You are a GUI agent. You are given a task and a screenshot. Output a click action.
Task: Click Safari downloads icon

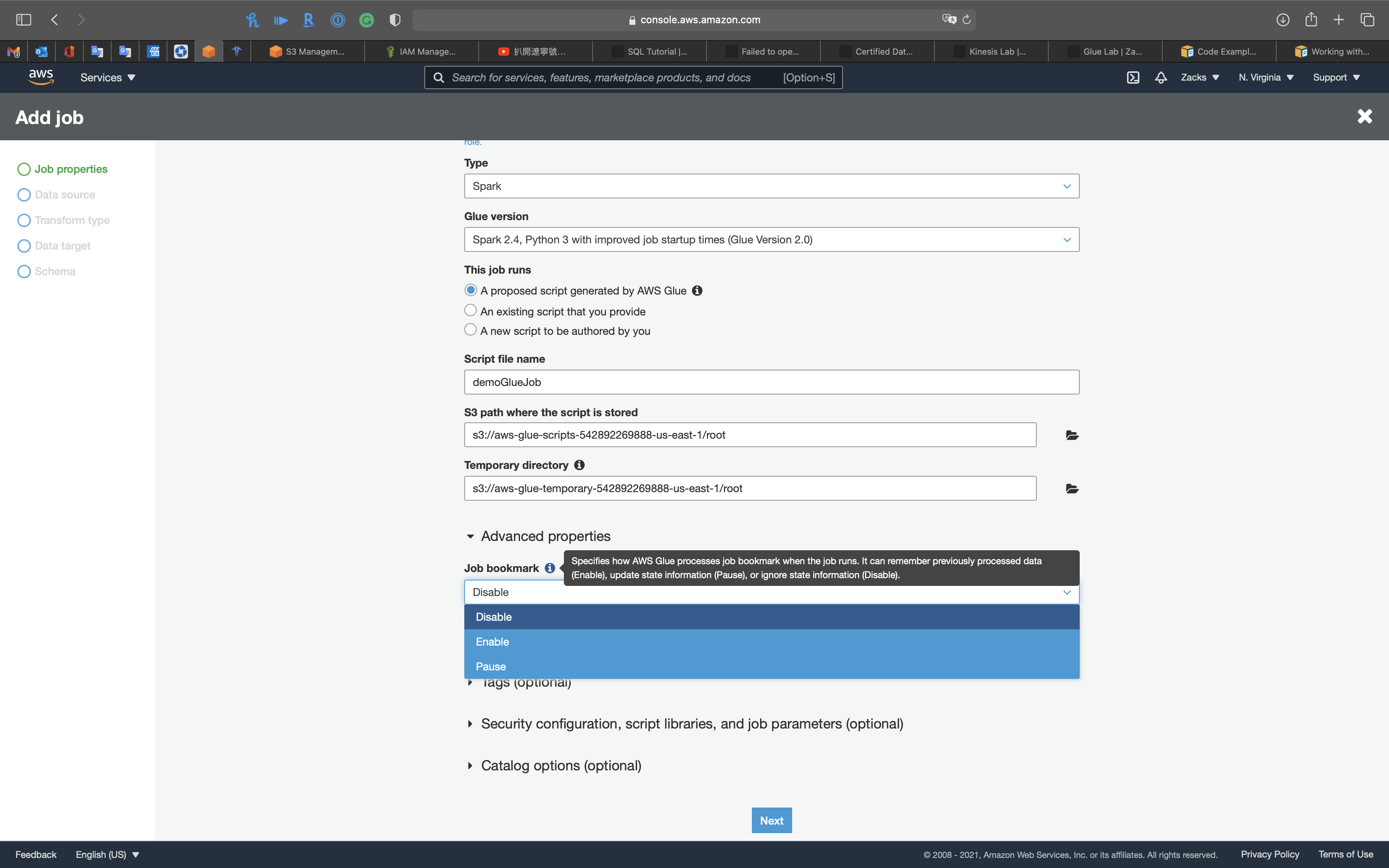1282,20
